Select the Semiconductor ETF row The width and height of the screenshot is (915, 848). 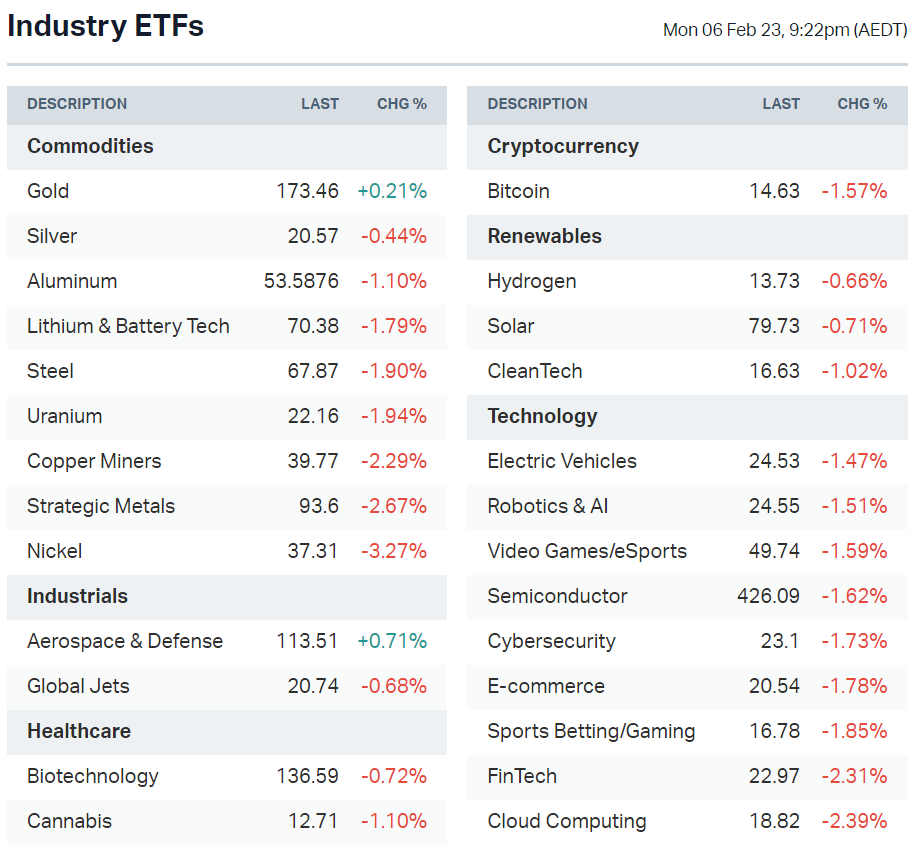[557, 596]
